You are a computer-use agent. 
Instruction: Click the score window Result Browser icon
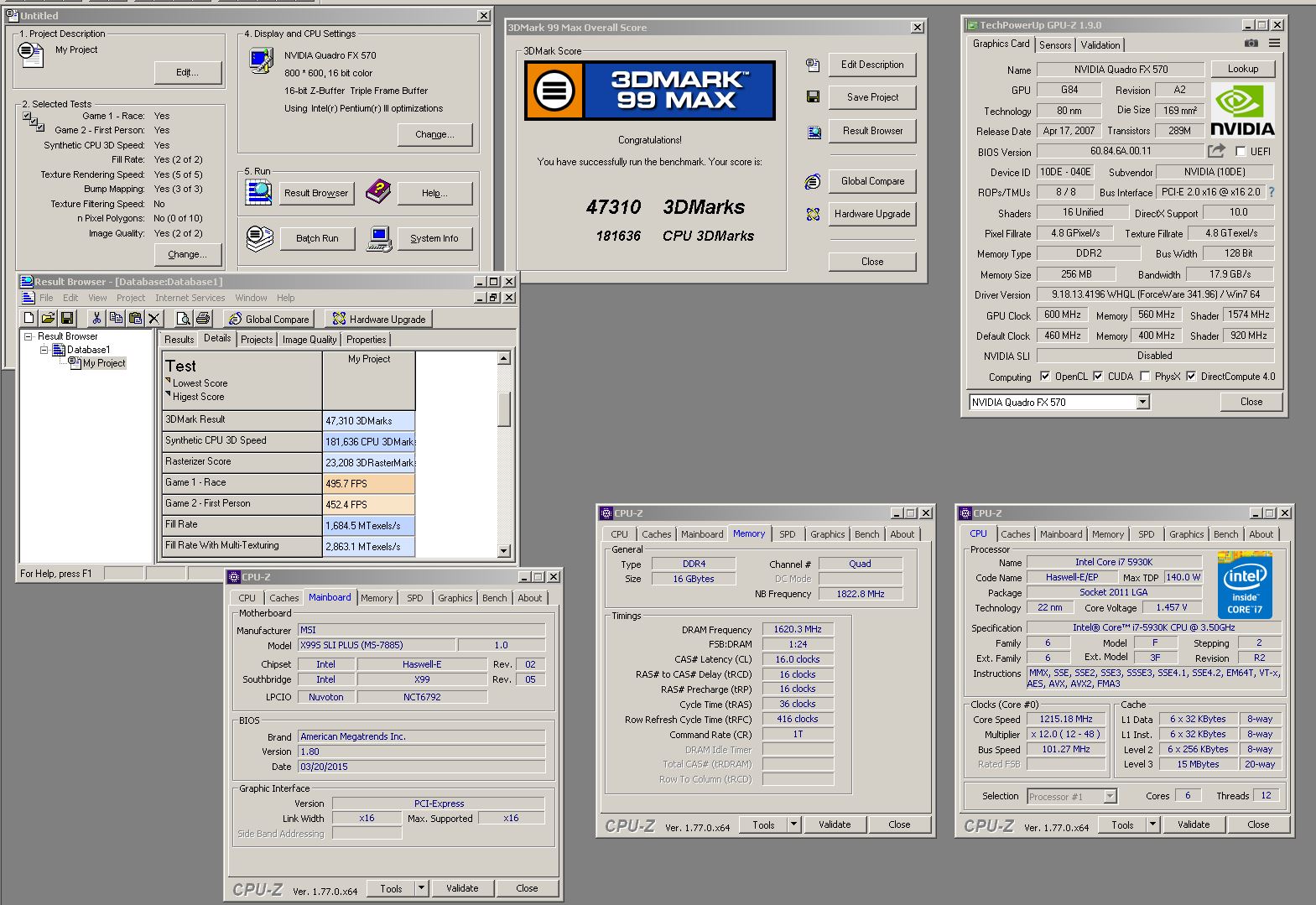click(814, 132)
